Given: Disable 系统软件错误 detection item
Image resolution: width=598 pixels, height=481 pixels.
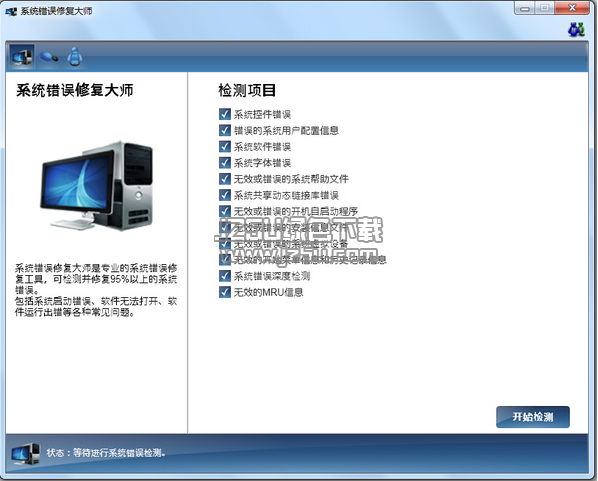Looking at the screenshot, I should (225, 146).
